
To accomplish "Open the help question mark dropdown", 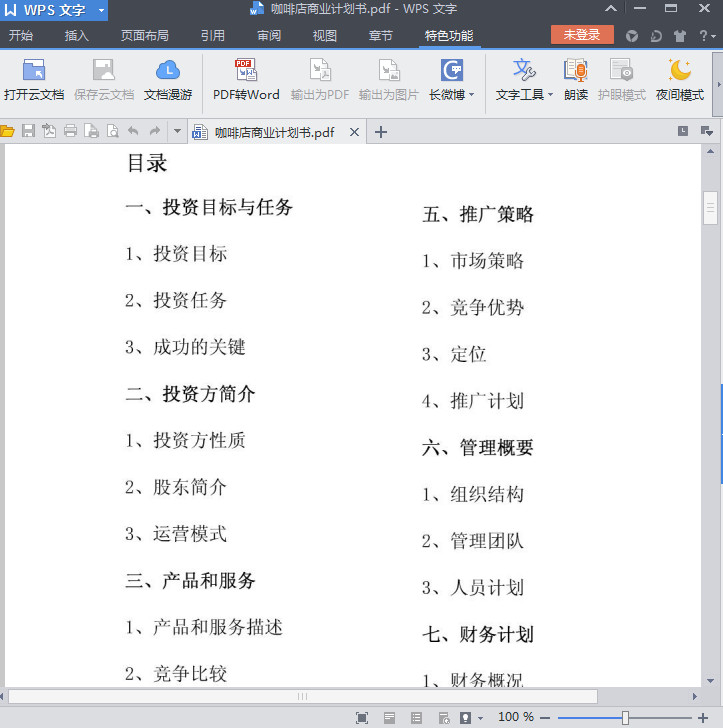I will tap(707, 36).
